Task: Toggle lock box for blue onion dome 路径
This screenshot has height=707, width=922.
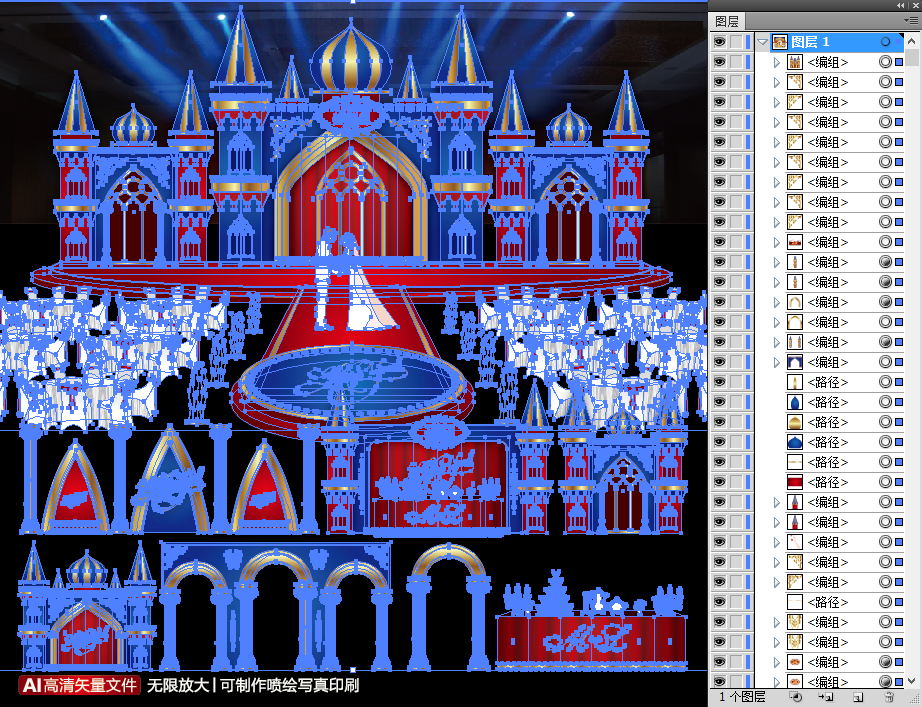Action: point(736,442)
